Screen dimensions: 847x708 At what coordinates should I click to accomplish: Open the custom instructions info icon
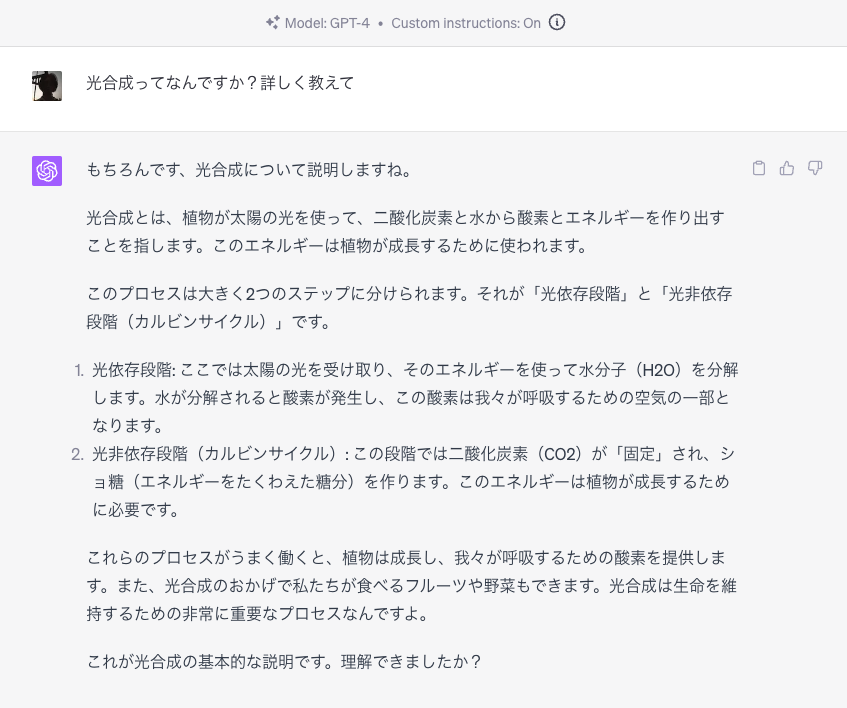(x=556, y=23)
